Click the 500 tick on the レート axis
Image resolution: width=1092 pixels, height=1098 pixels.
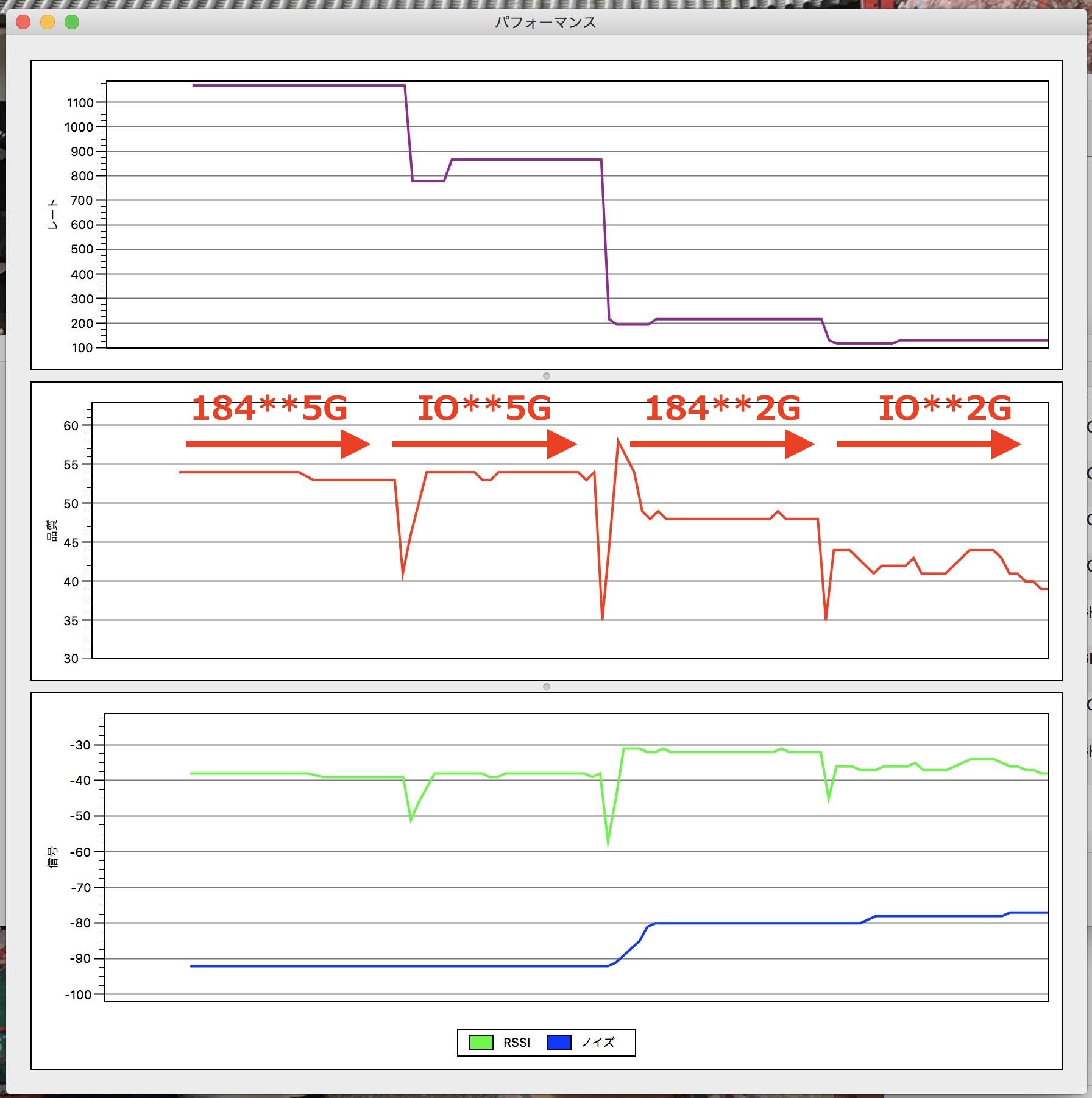coord(82,249)
